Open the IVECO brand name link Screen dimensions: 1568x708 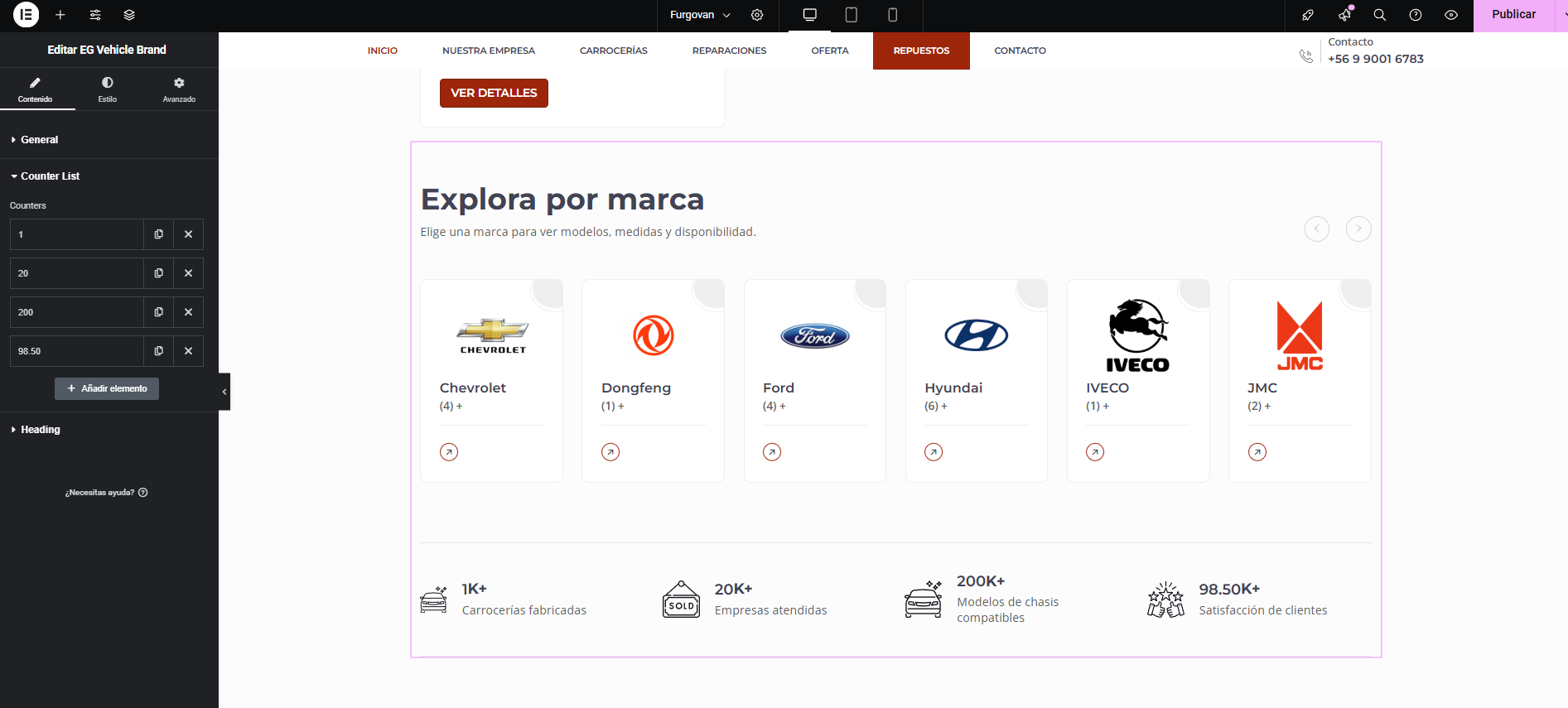(x=1107, y=388)
